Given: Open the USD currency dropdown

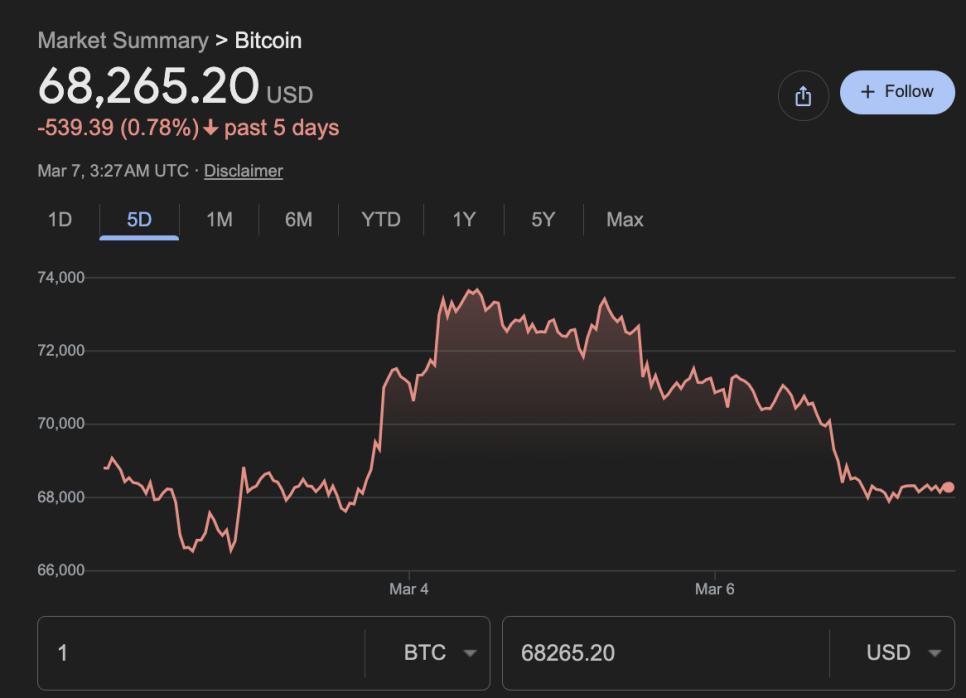Looking at the screenshot, I should [904, 653].
